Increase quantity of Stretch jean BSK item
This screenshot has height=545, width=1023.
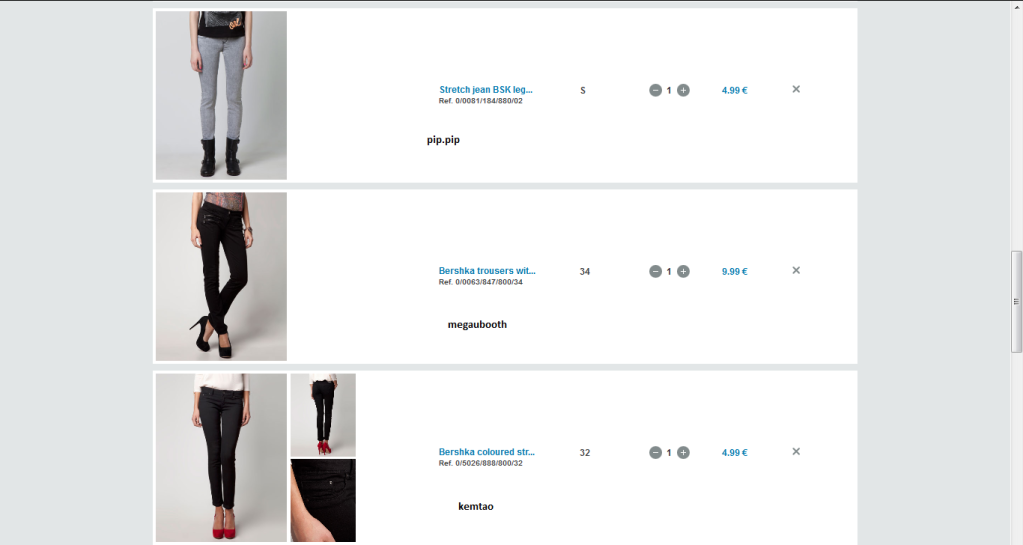coord(683,90)
